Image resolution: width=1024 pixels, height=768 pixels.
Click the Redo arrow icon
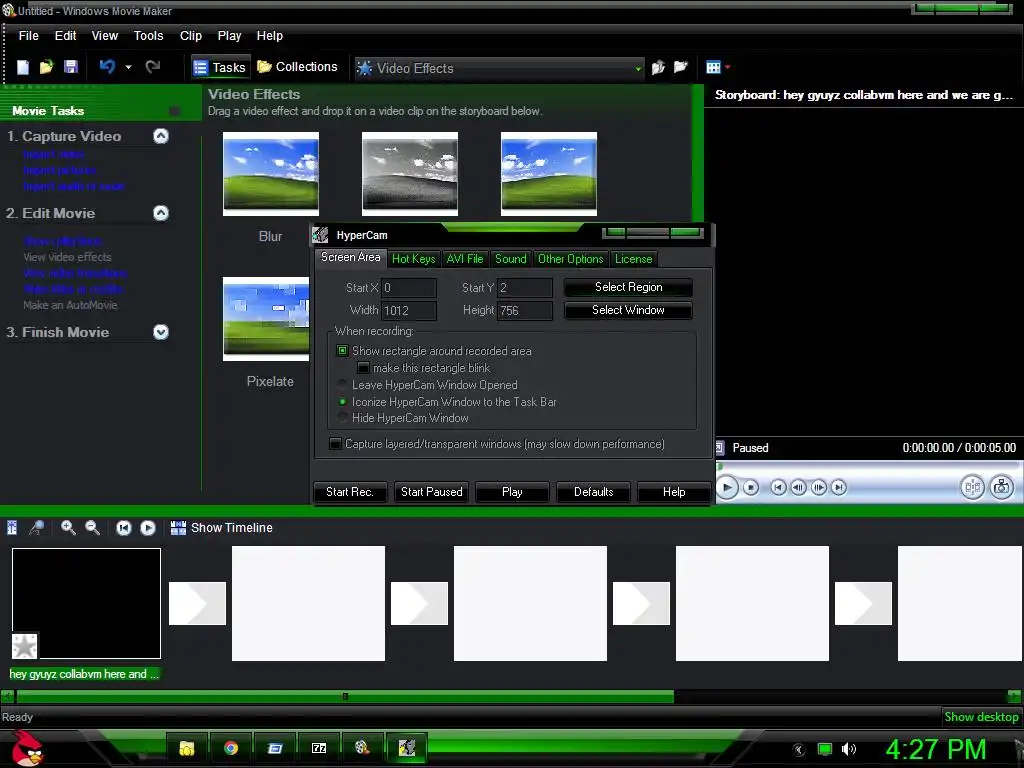[x=153, y=67]
